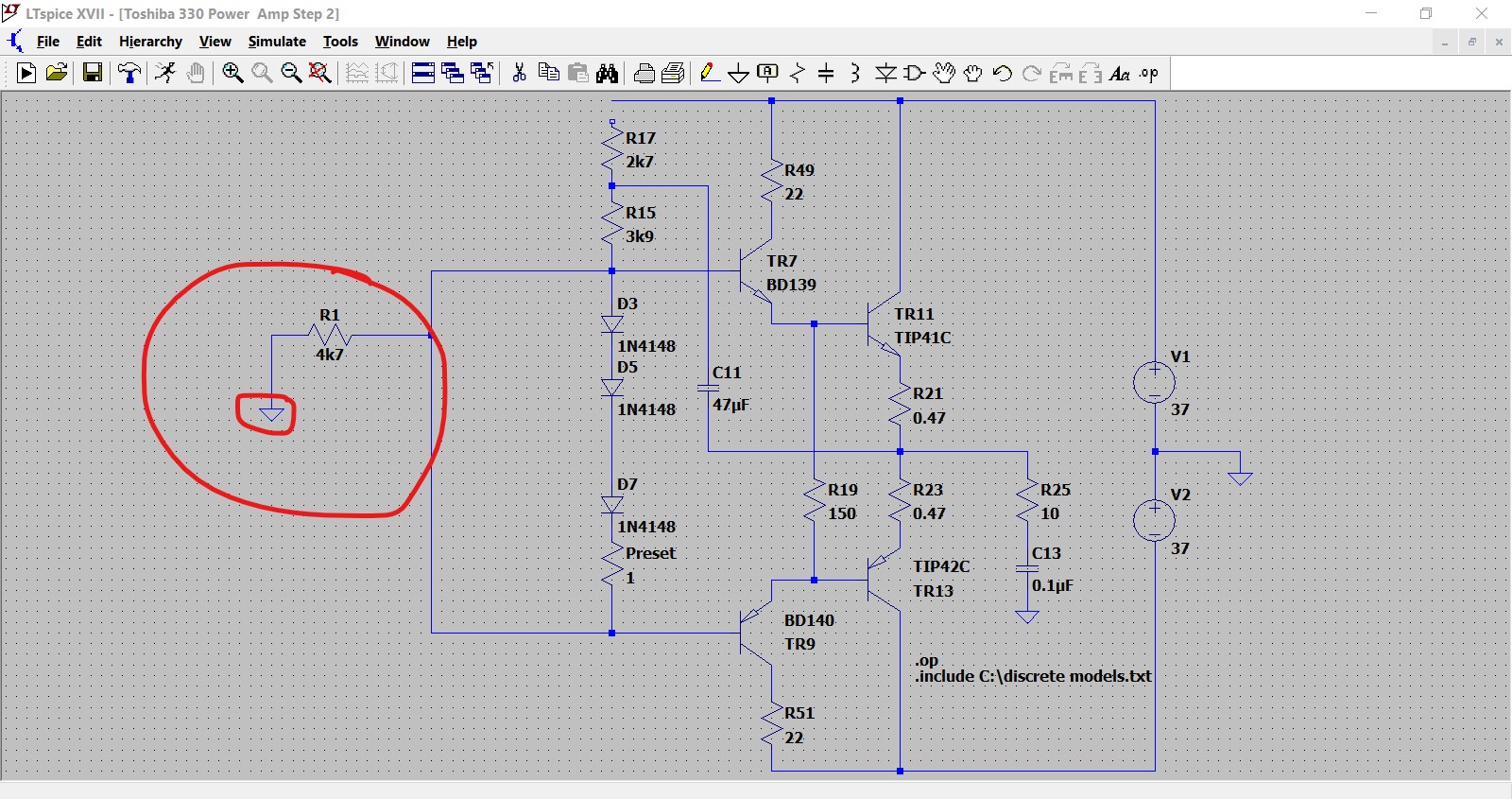Open the File menu
This screenshot has height=799, width=1512.
pyautogui.click(x=48, y=42)
